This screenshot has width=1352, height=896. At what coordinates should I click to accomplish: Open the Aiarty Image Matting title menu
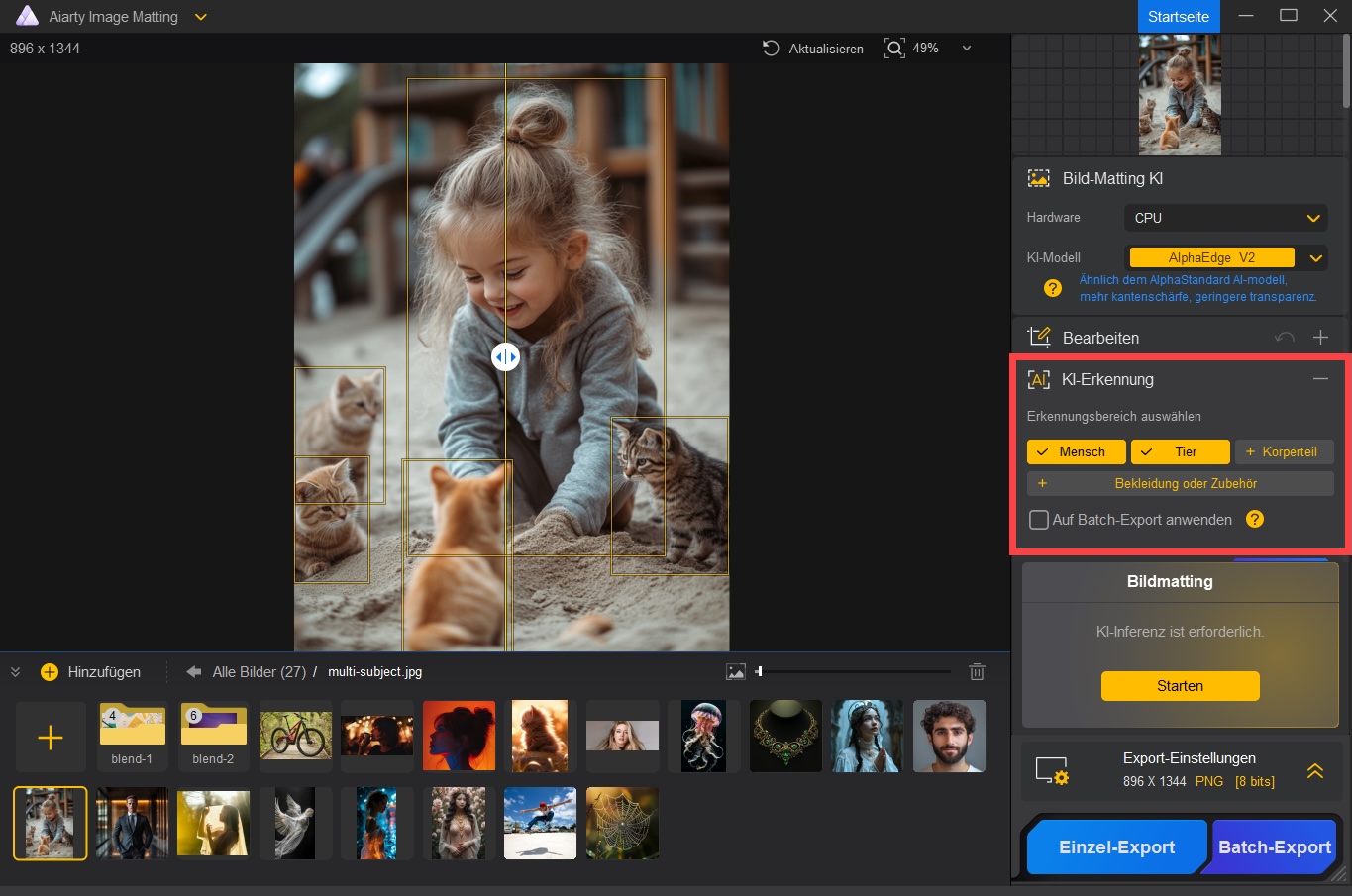coord(201,17)
